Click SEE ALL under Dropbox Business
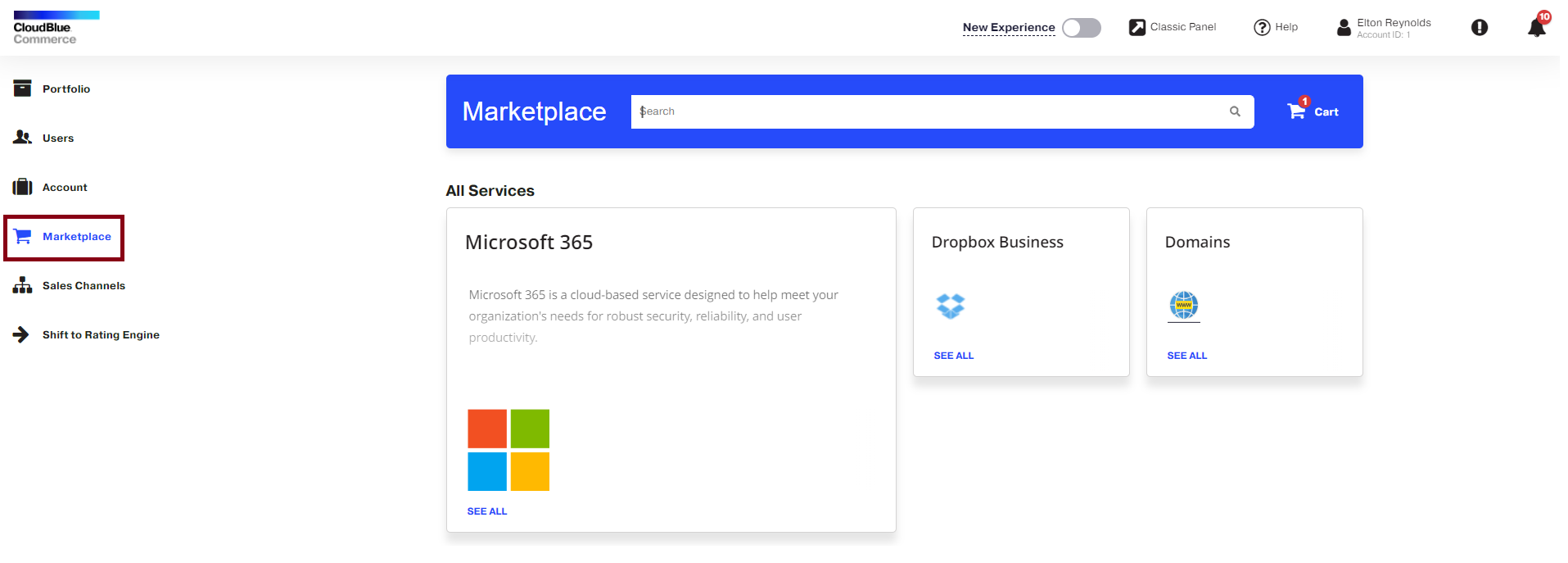Image resolution: width=1568 pixels, height=563 pixels. 954,356
